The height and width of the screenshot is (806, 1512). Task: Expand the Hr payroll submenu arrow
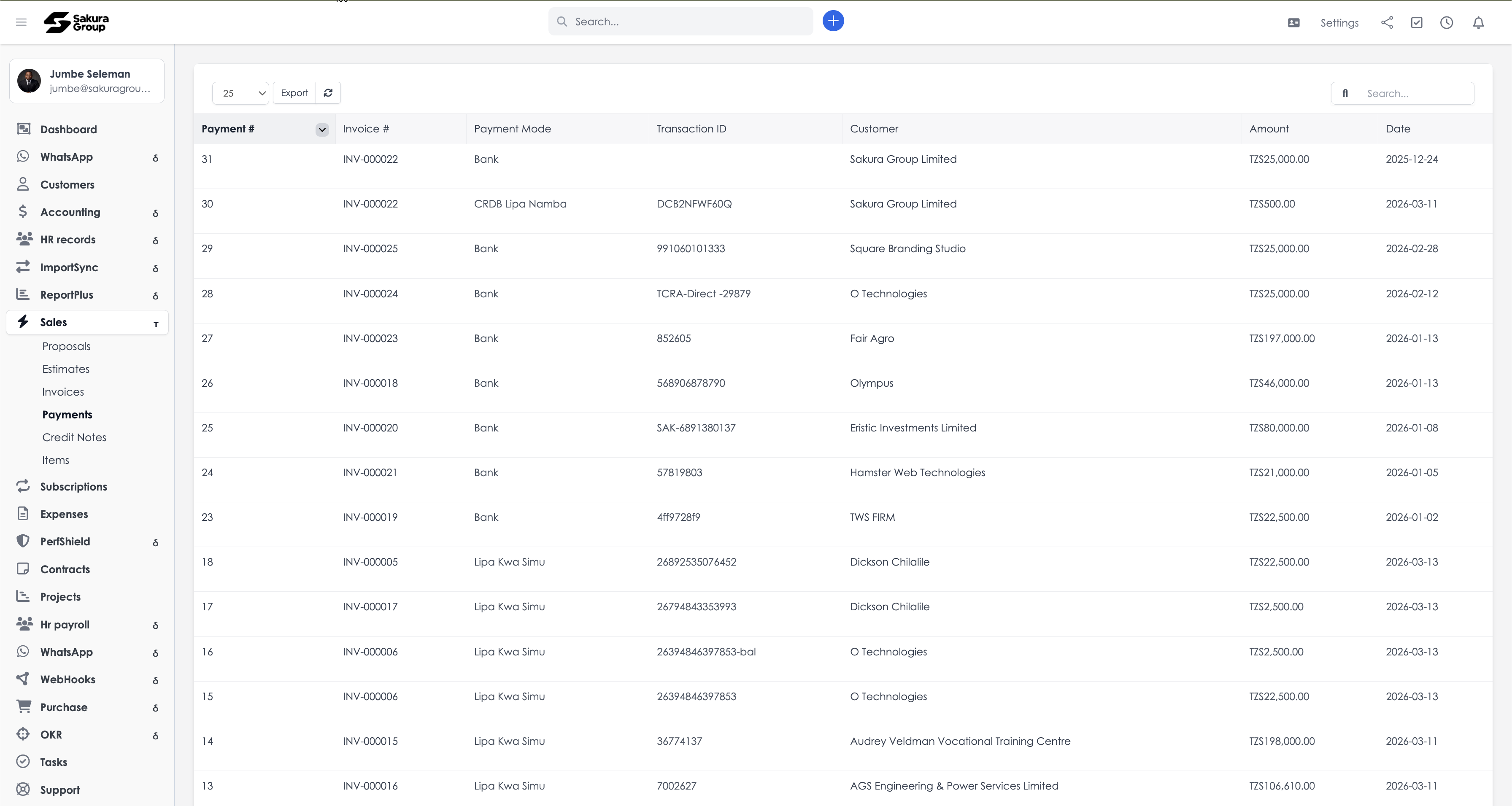(156, 625)
